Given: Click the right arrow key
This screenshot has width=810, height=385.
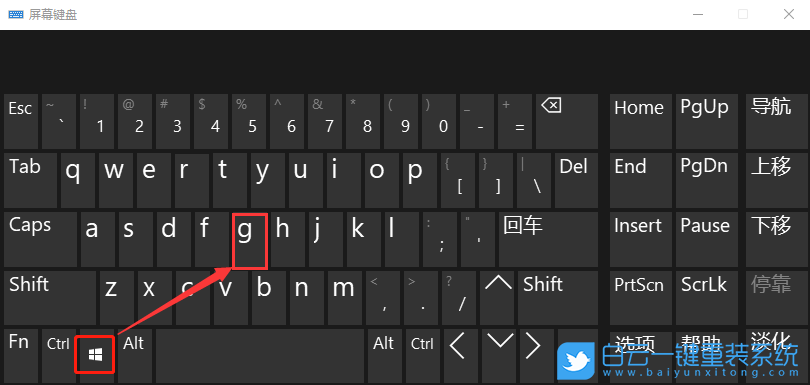Looking at the screenshot, I should pos(535,356).
